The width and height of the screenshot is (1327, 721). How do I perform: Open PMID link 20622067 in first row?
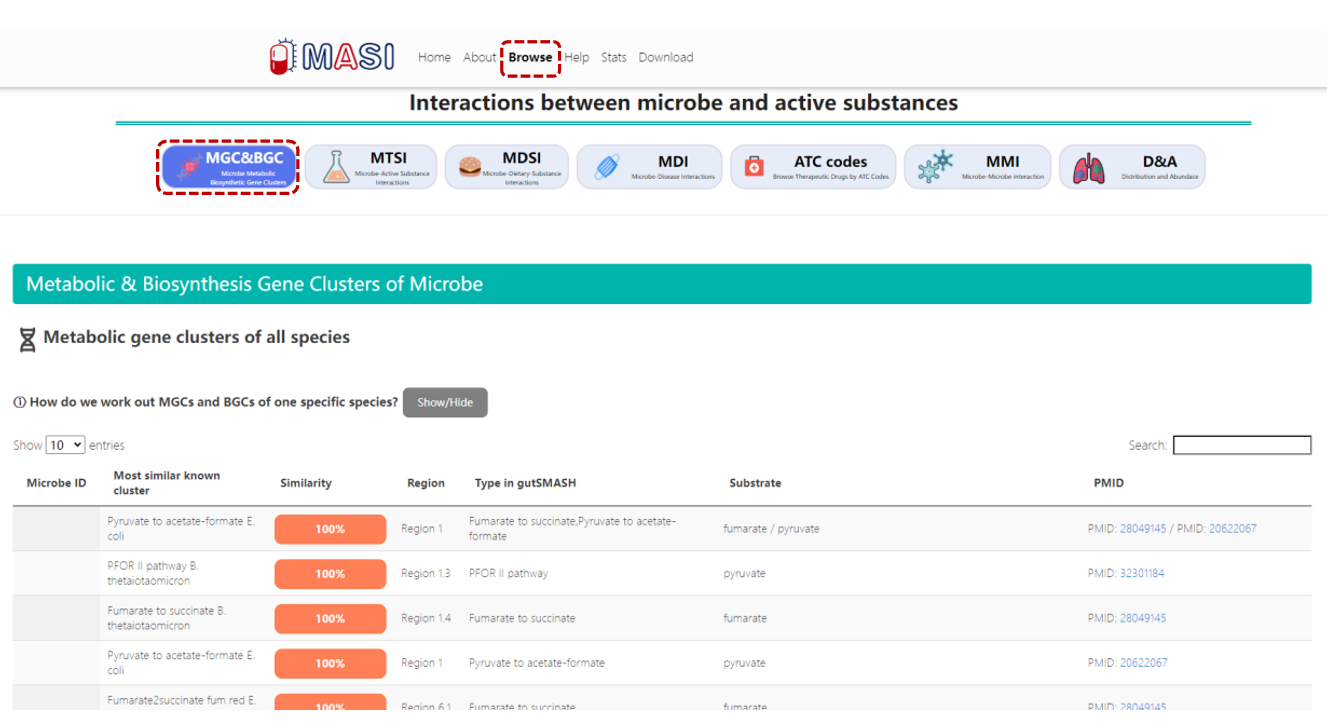click(1232, 528)
